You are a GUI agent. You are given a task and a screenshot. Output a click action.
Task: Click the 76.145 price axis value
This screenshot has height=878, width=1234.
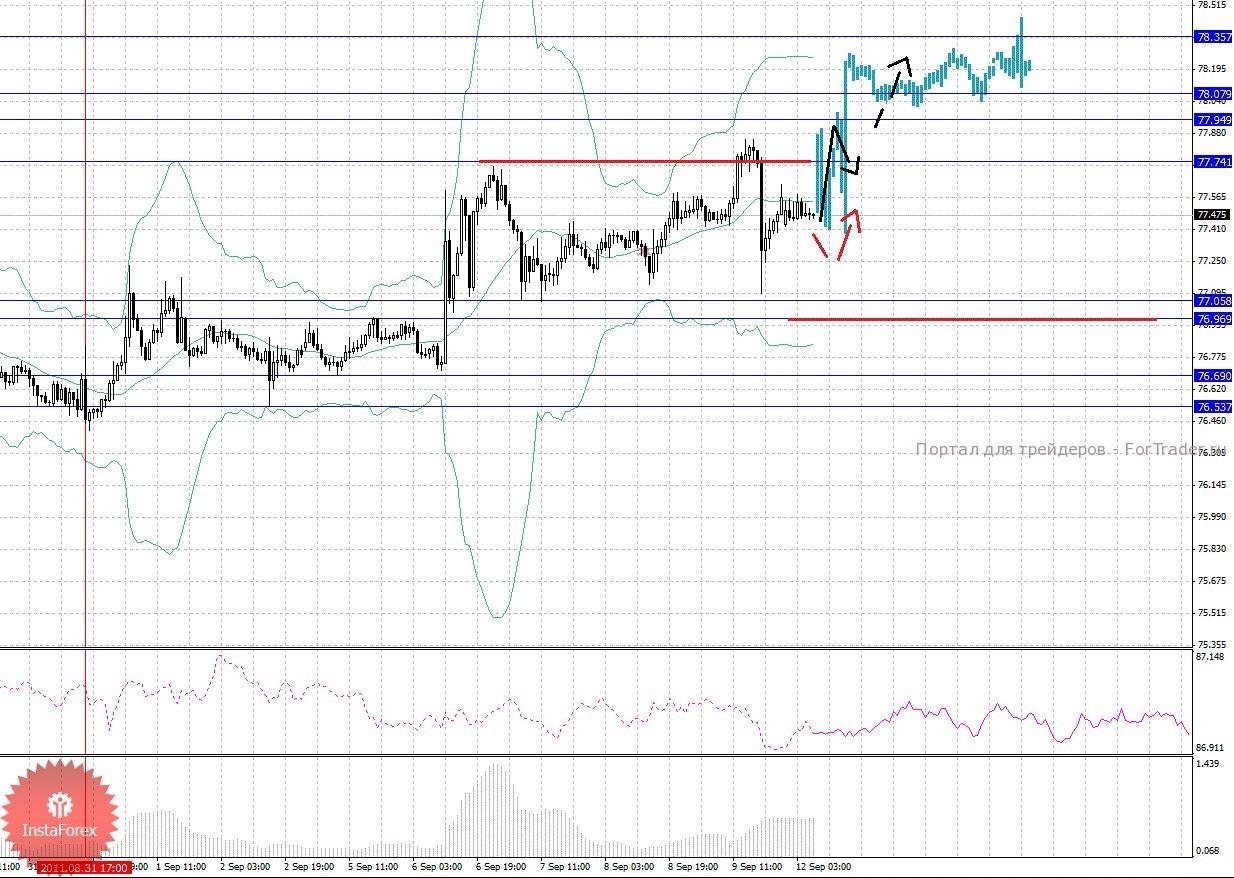(1211, 485)
